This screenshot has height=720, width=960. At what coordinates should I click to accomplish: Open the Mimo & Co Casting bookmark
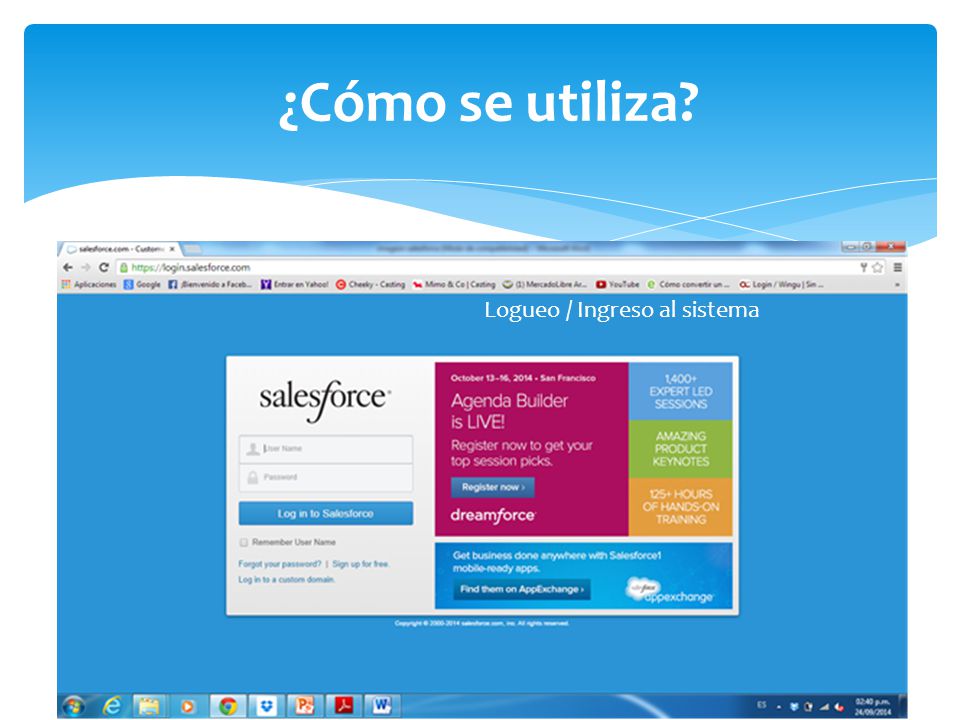454,285
